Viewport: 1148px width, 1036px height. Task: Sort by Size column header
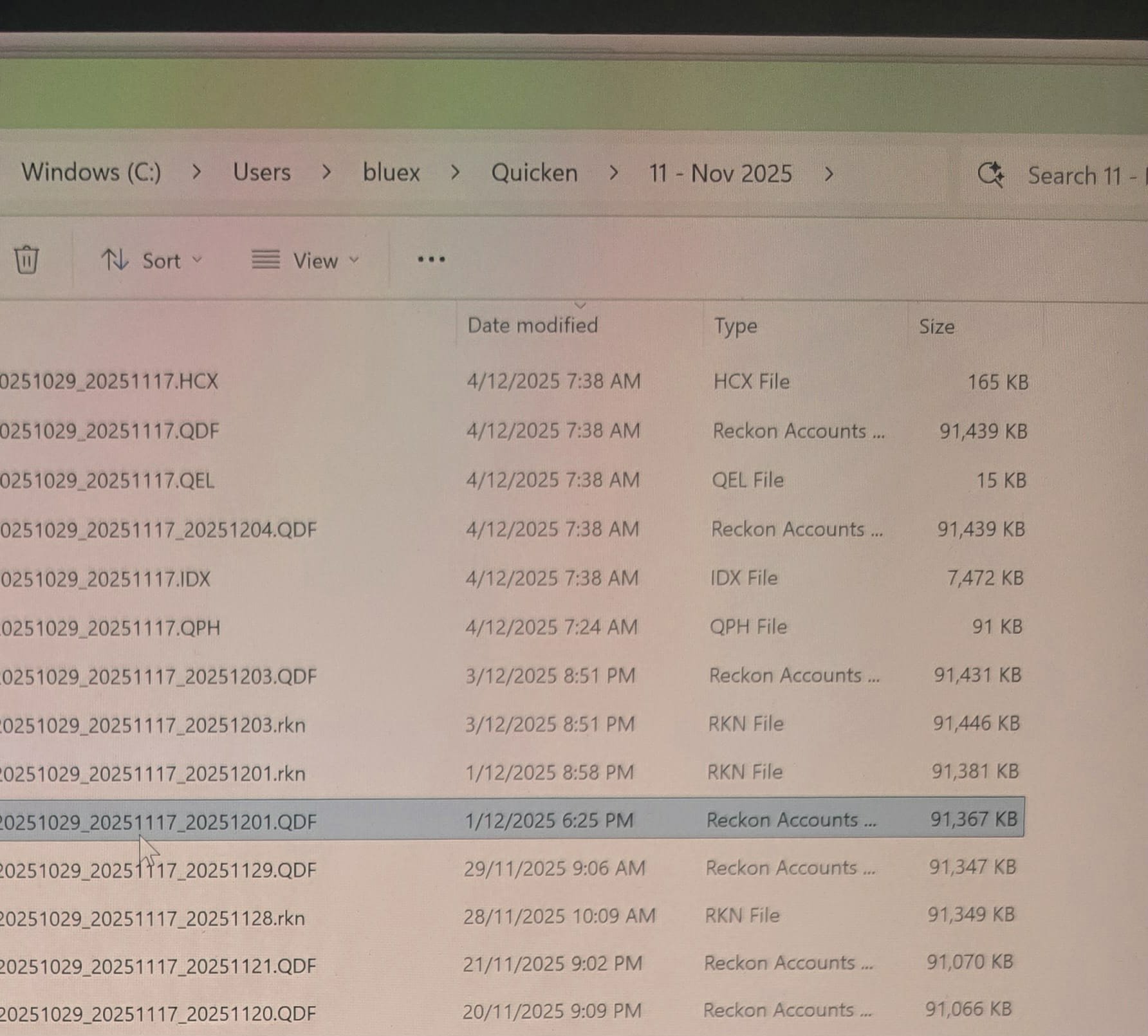tap(936, 327)
